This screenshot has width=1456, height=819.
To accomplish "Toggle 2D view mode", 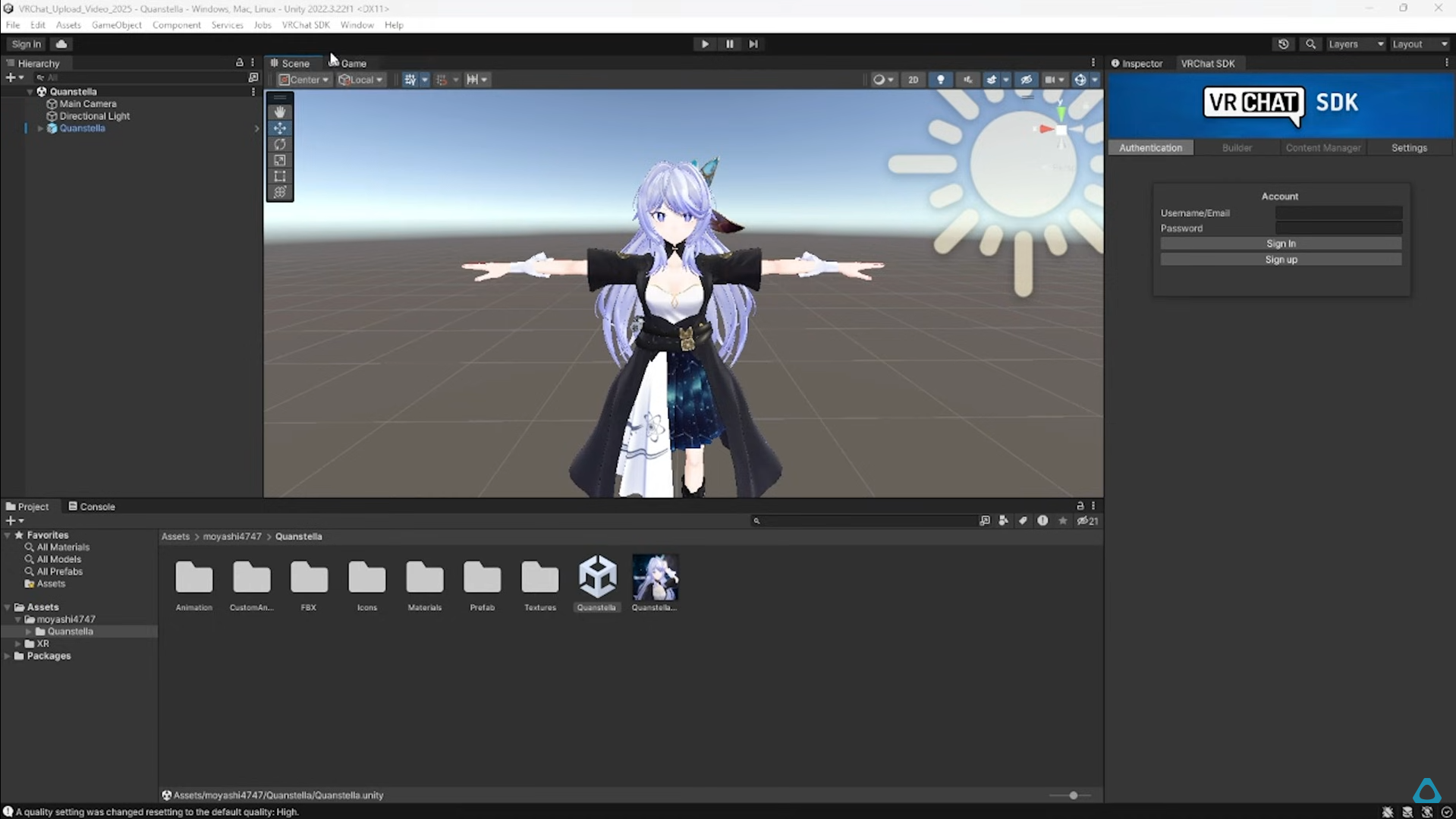I will click(913, 80).
